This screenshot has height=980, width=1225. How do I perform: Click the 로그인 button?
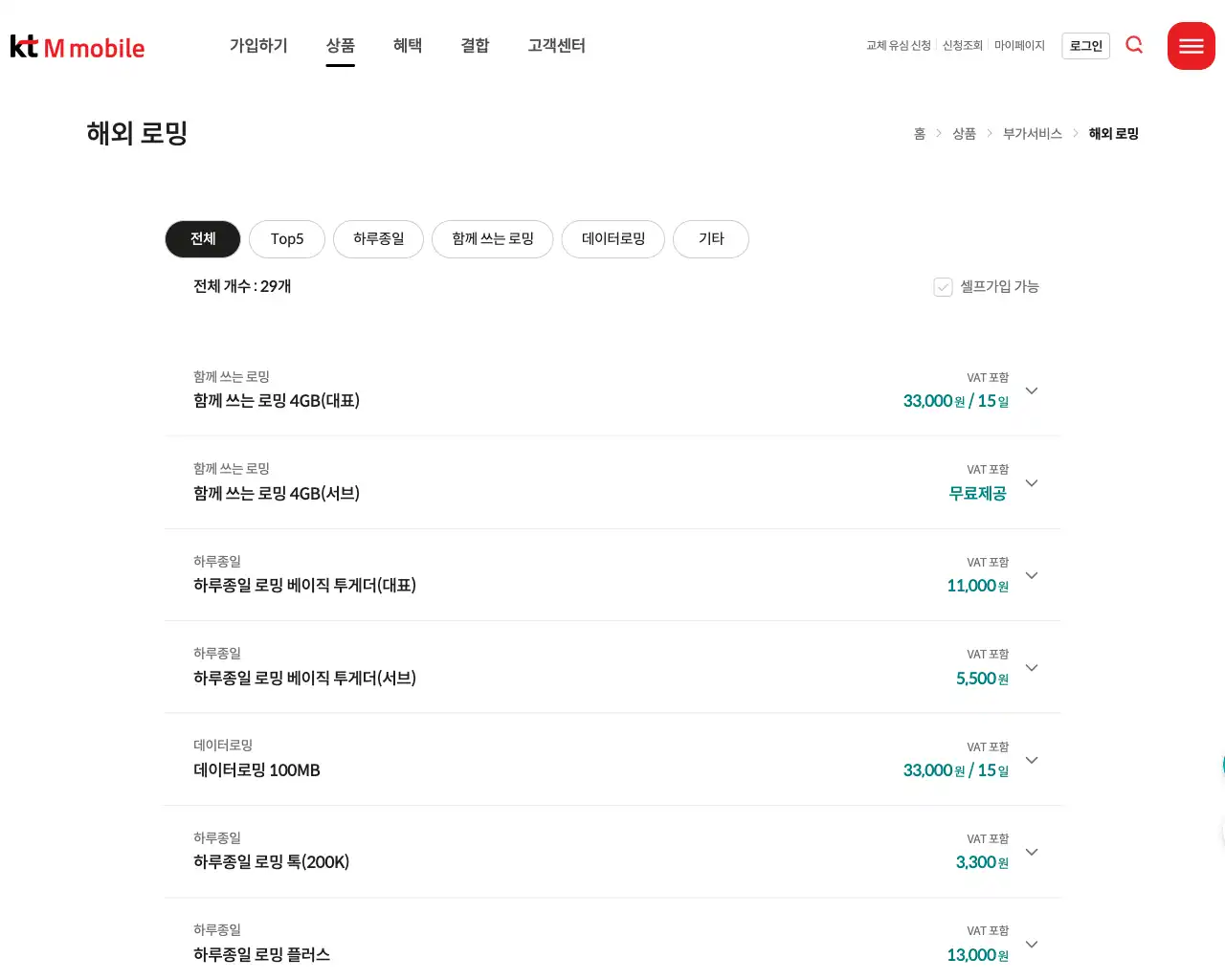pos(1085,45)
